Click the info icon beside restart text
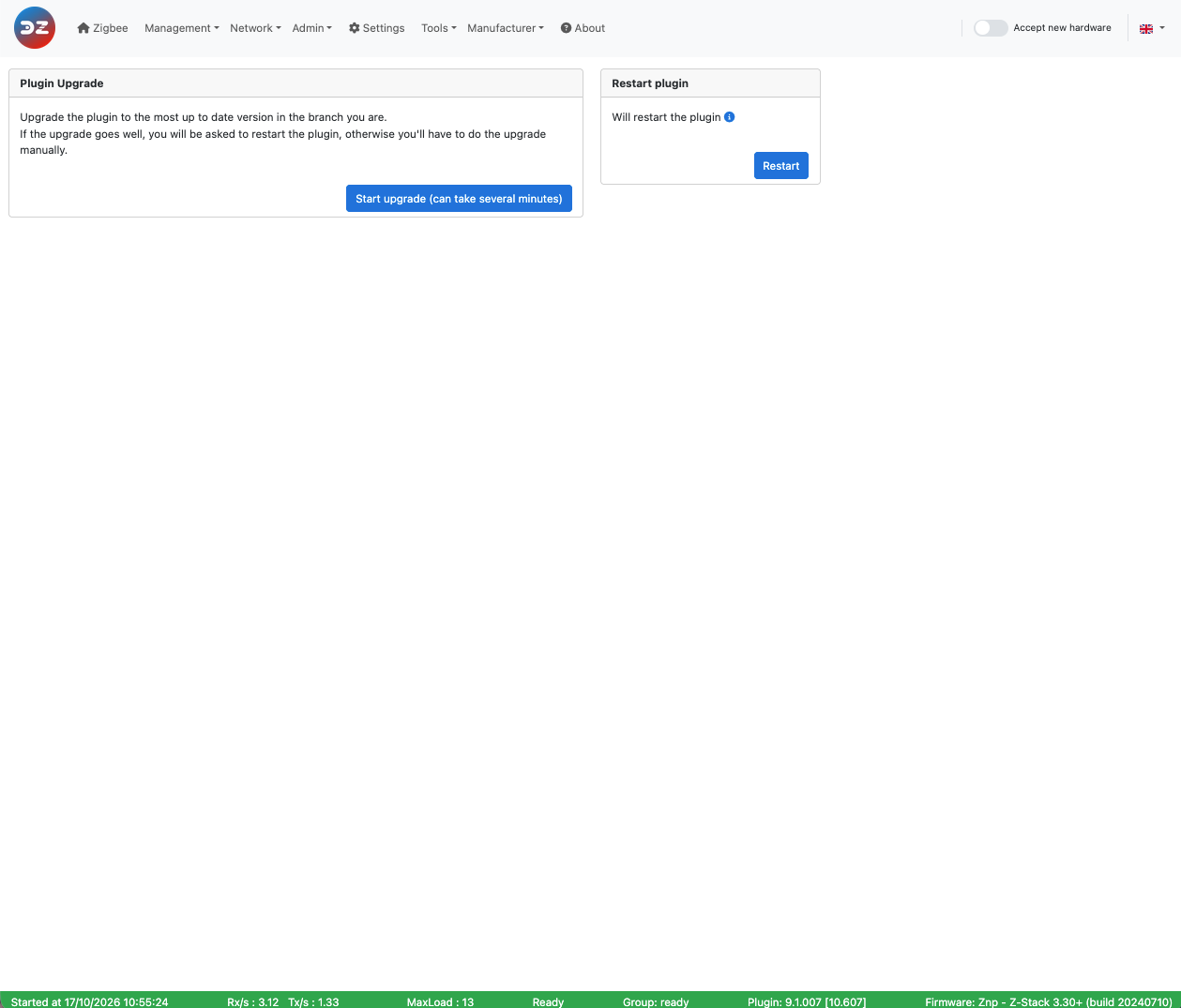1181x1008 pixels. tap(730, 117)
